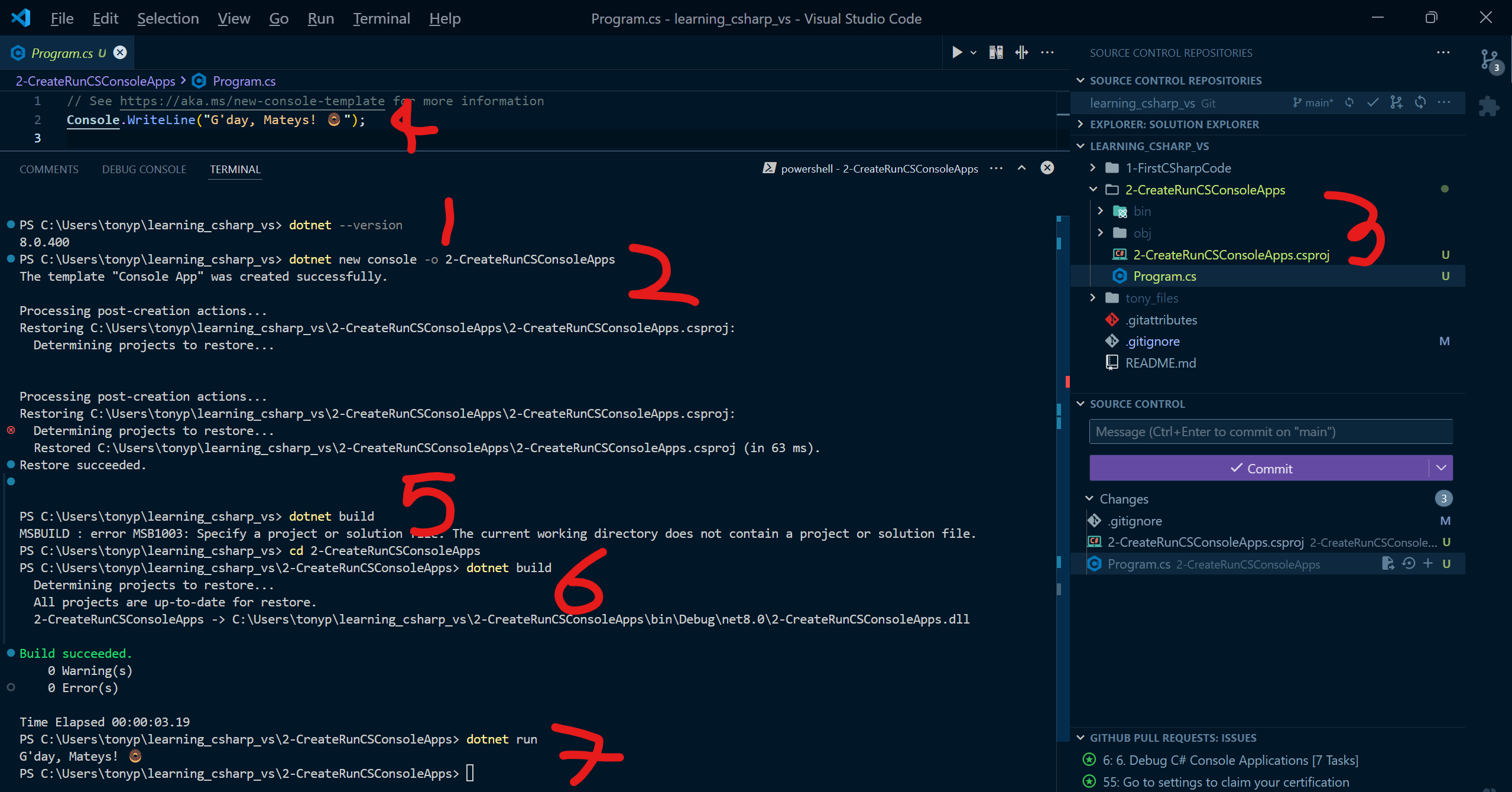Open file icon on Program.cs change row
Screen dimensions: 1512x792
[1388, 564]
